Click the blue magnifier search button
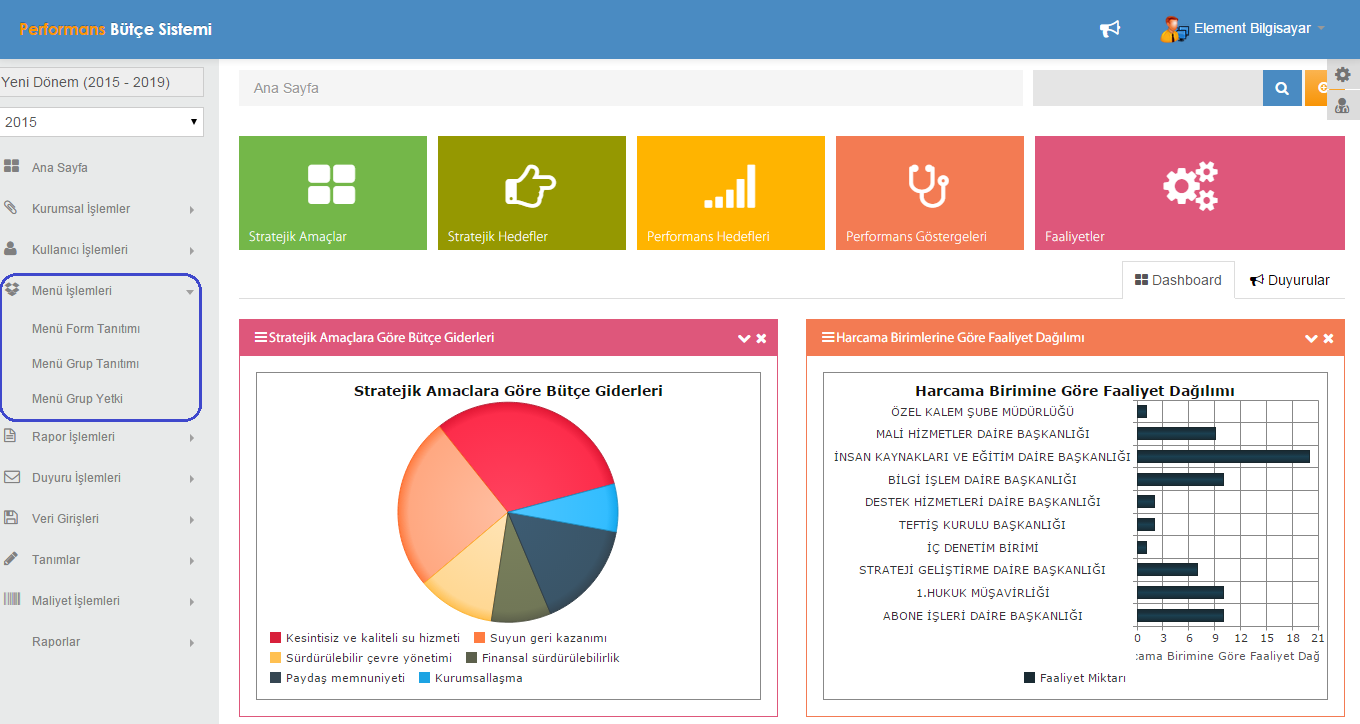Screen dimensions: 1360x724 point(1282,88)
